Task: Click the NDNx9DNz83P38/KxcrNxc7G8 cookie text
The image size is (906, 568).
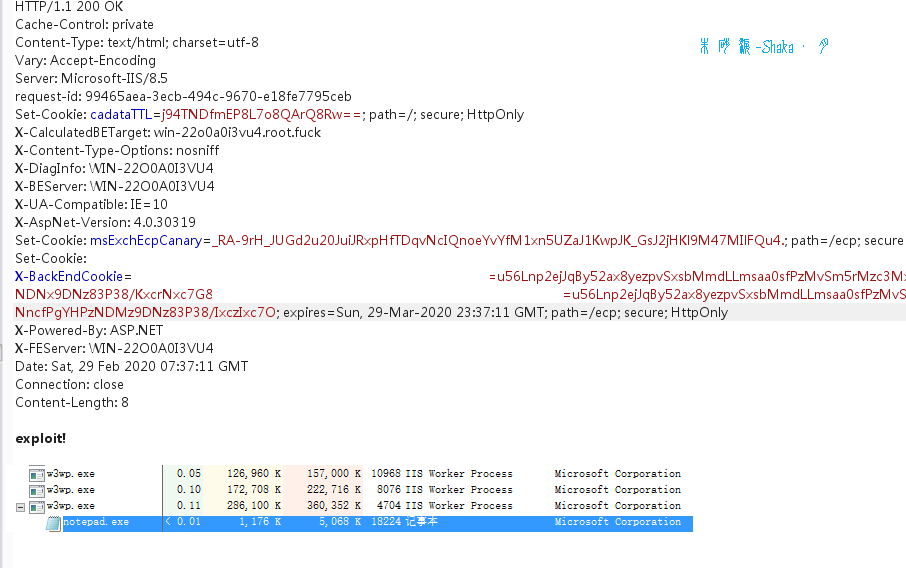Action: [114, 294]
